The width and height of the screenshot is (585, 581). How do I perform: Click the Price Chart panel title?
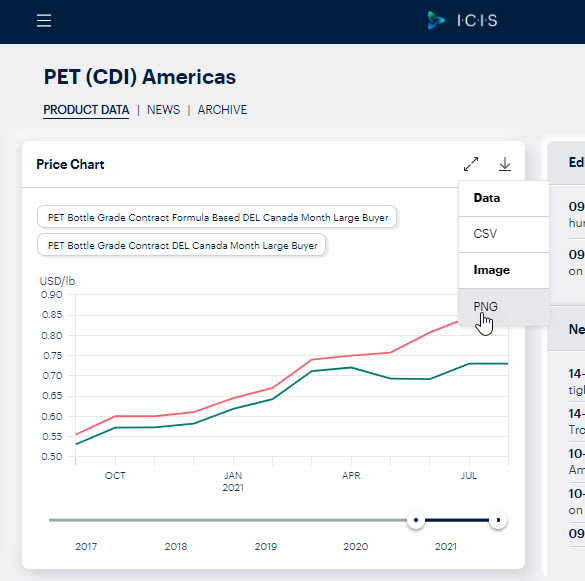70,165
